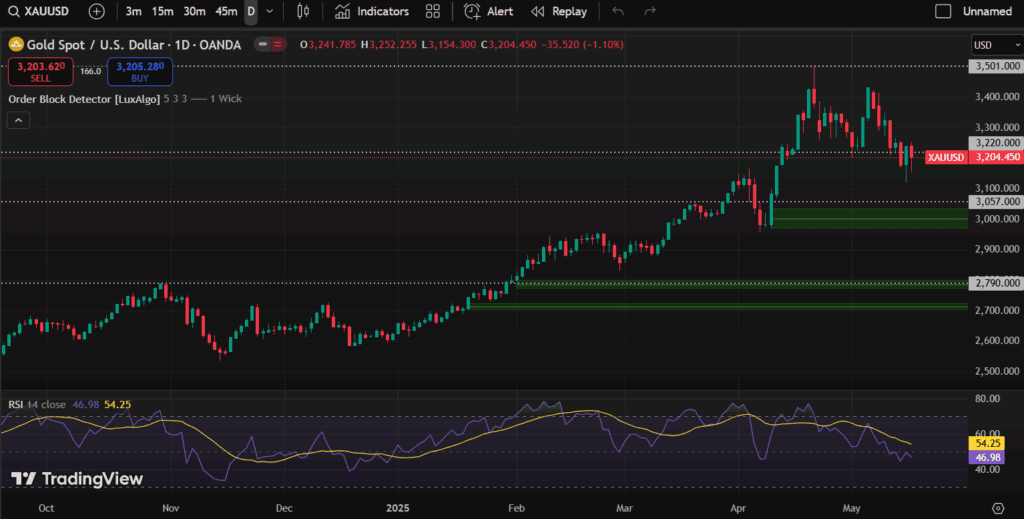
Task: Switch to the 15m timeframe
Action: click(161, 12)
